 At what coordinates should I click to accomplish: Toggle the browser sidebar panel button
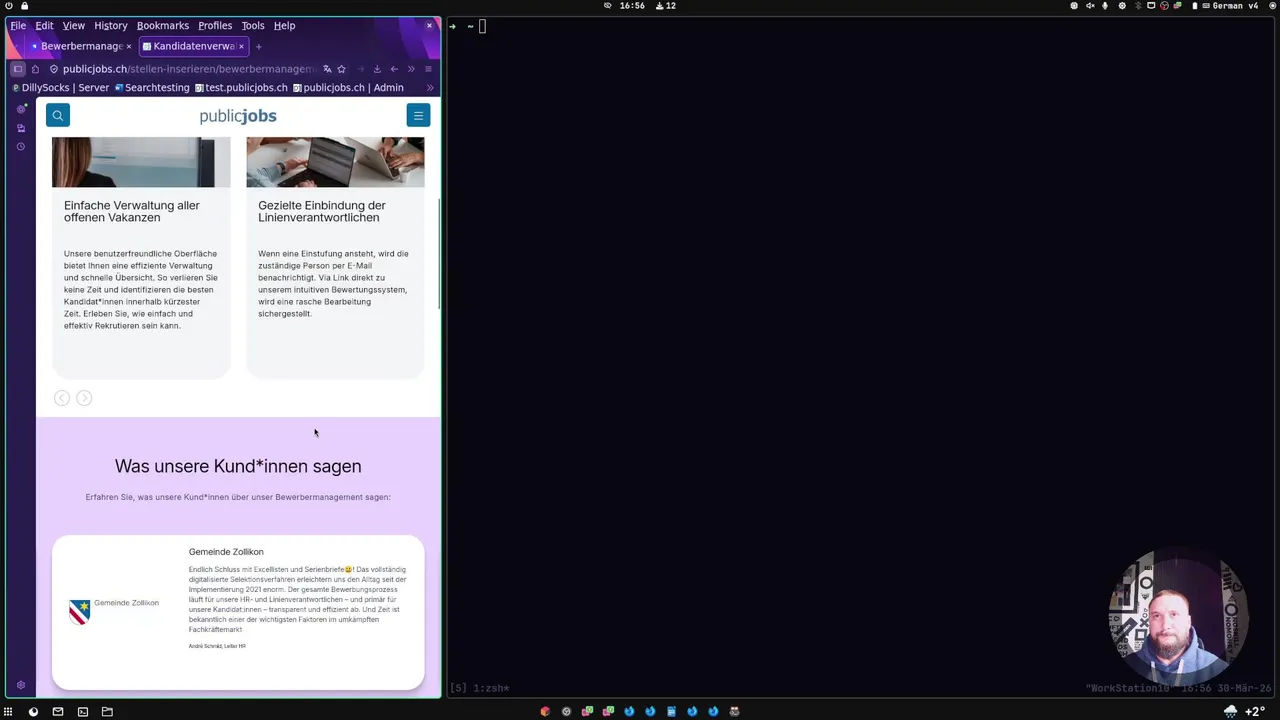17,69
